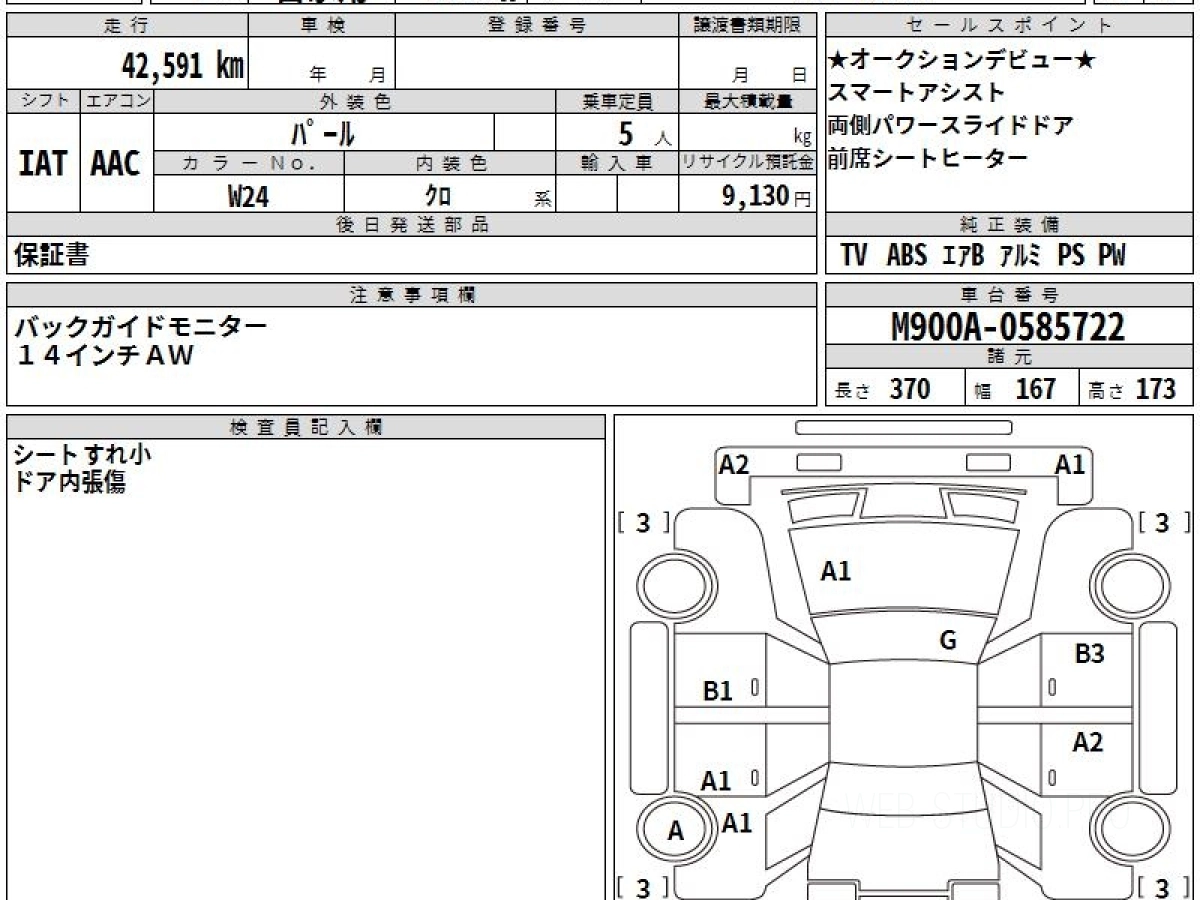
Task: Click the エアコン label
Action: tap(117, 101)
